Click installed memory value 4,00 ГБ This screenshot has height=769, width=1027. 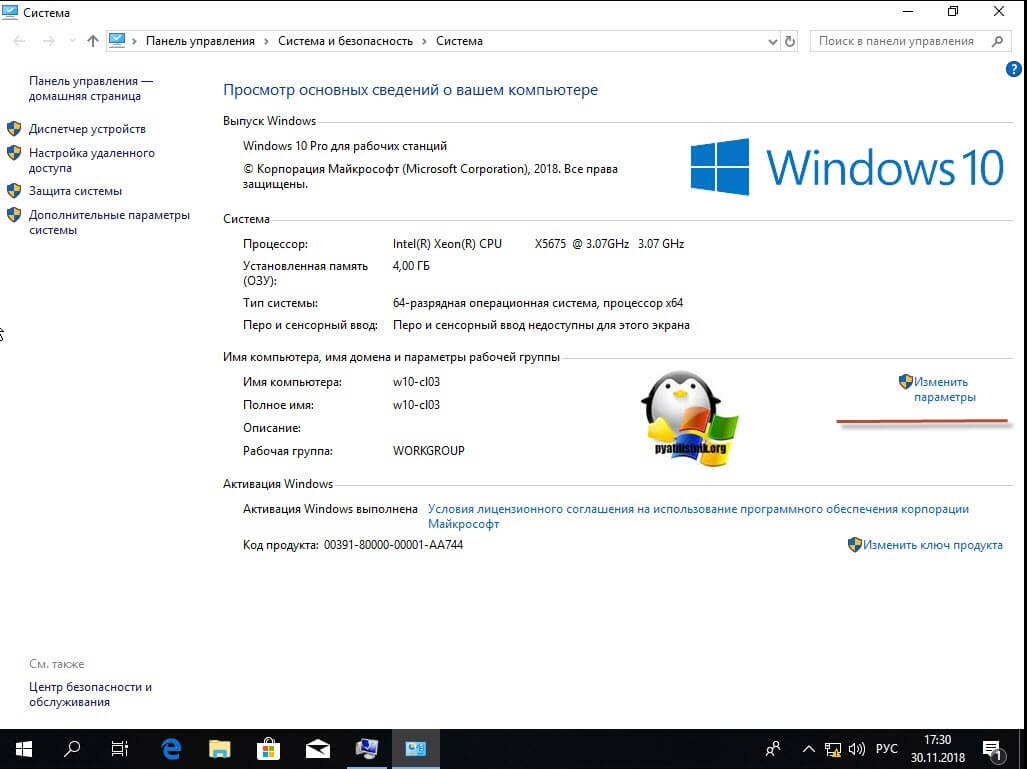411,266
